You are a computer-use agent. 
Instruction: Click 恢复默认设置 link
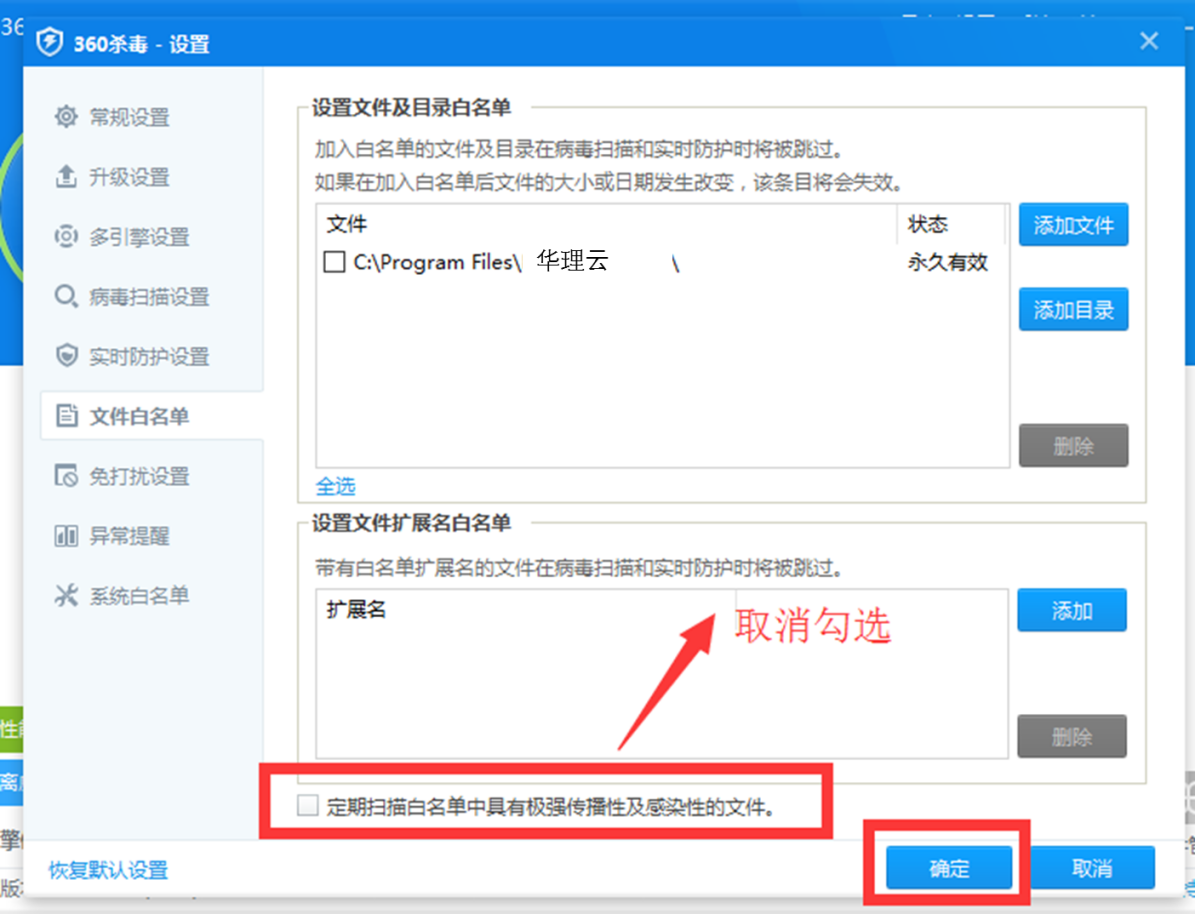[108, 870]
